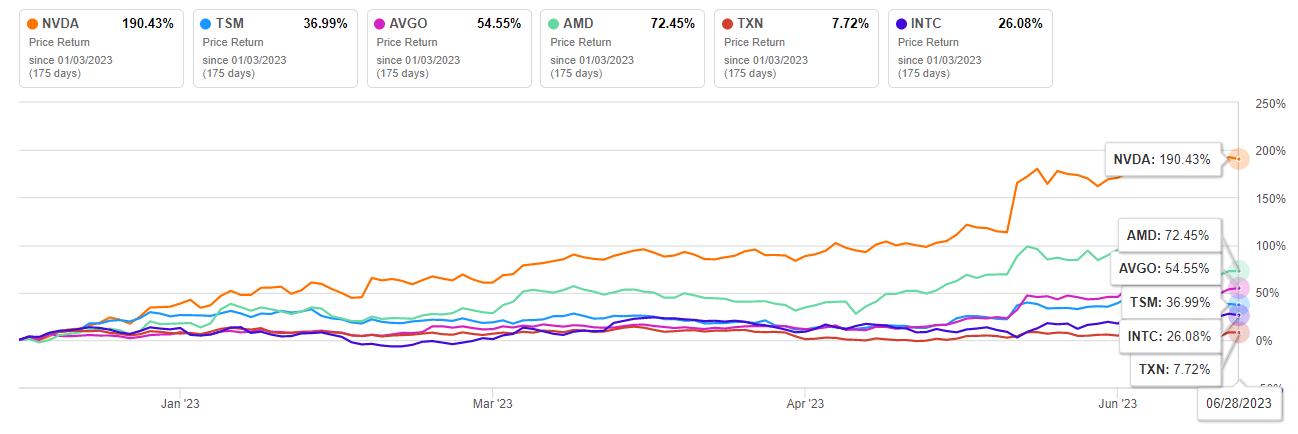This screenshot has width=1298, height=434.
Task: Toggle the magenta AVGO legend dot
Action: click(x=382, y=23)
